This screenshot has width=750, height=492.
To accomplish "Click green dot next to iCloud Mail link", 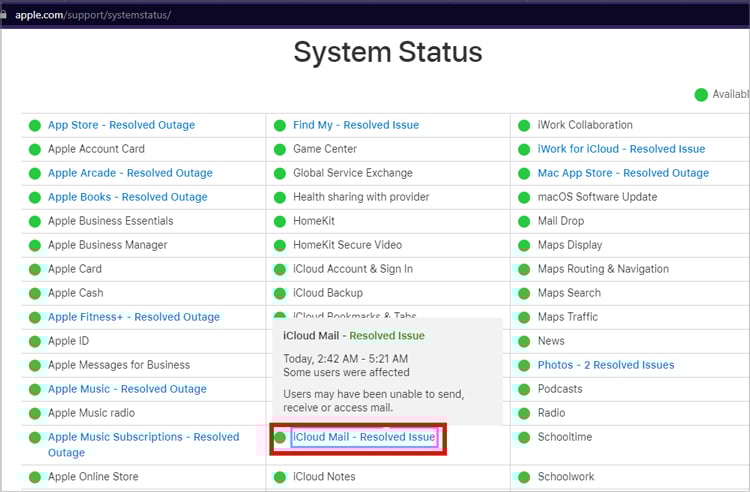I will pos(280,437).
